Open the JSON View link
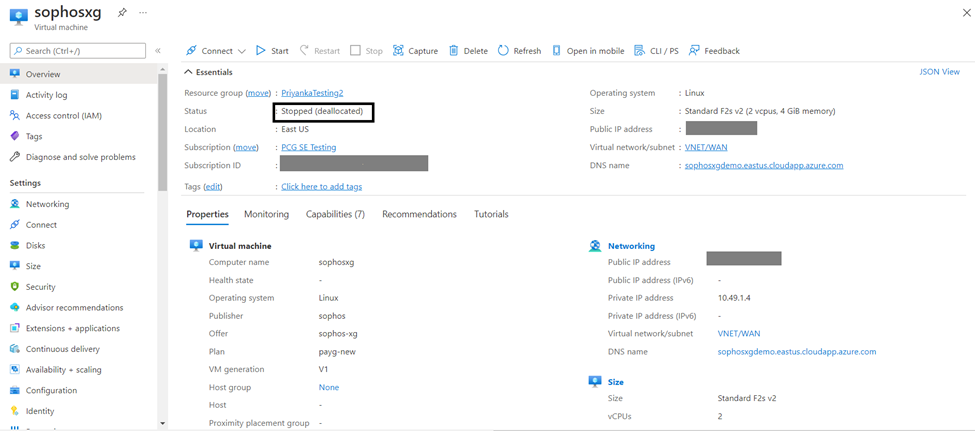Viewport: 975px width, 431px height. click(939, 72)
